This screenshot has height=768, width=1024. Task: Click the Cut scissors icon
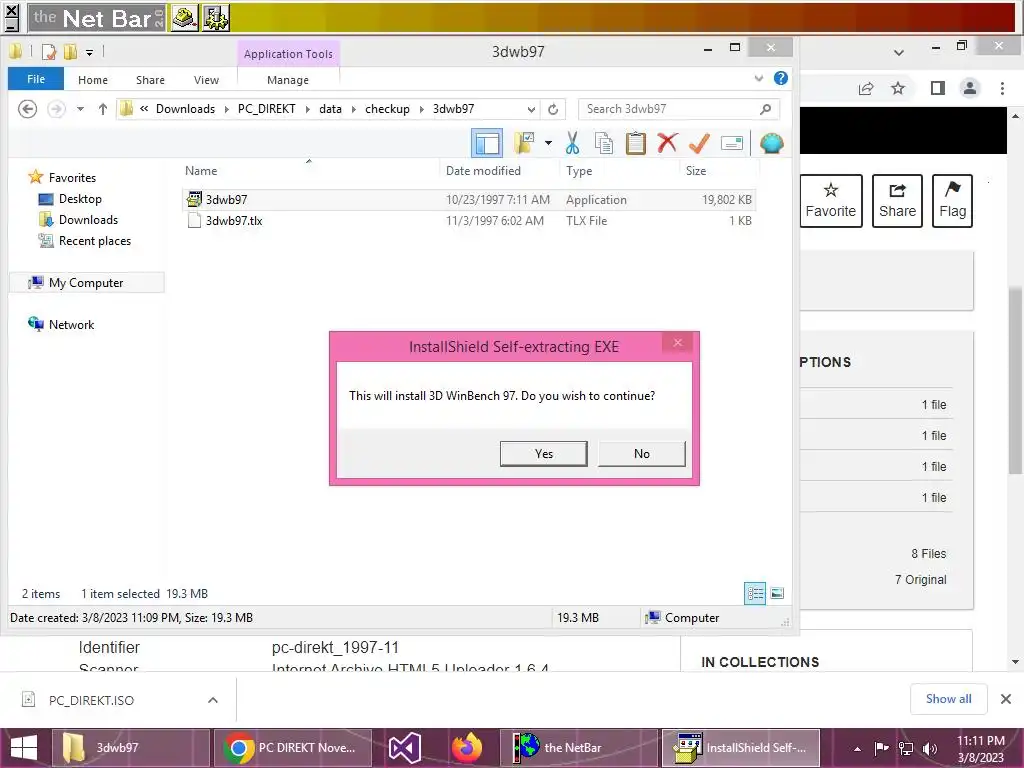(x=573, y=143)
